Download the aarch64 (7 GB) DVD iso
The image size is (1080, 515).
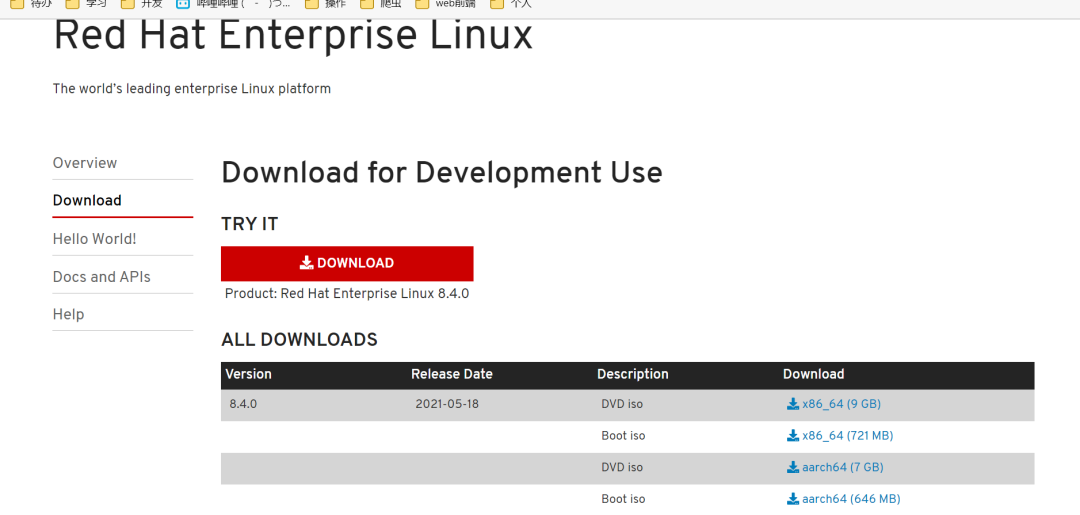[835, 467]
